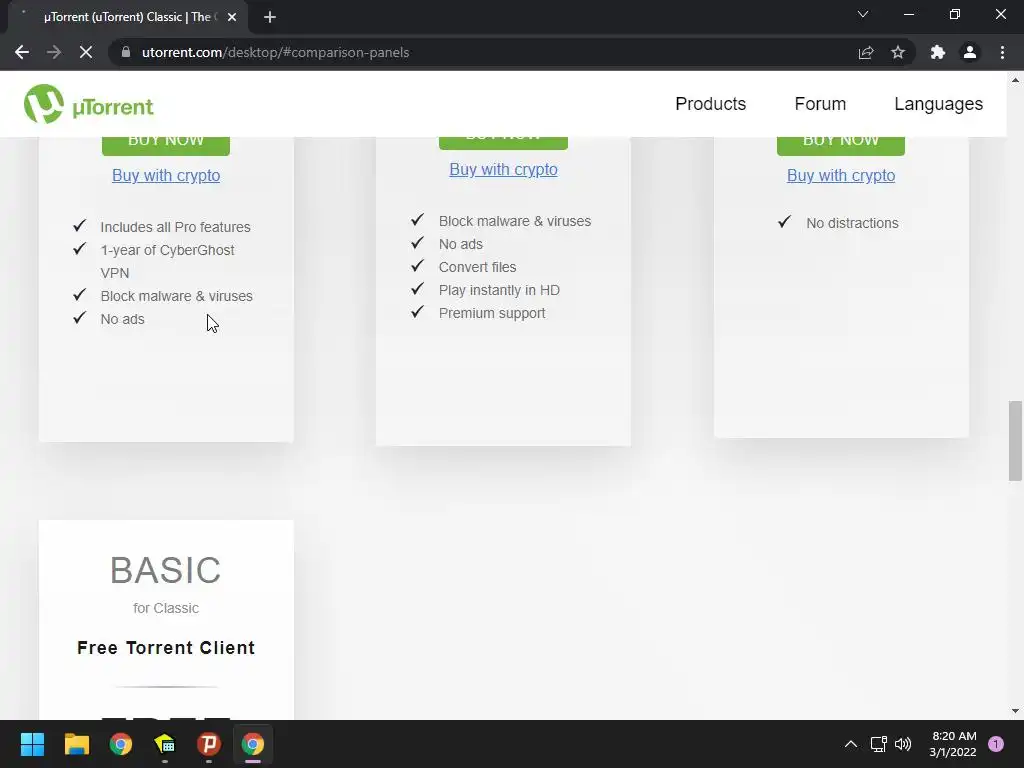Click the scrollbar up arrow

click(x=1015, y=80)
